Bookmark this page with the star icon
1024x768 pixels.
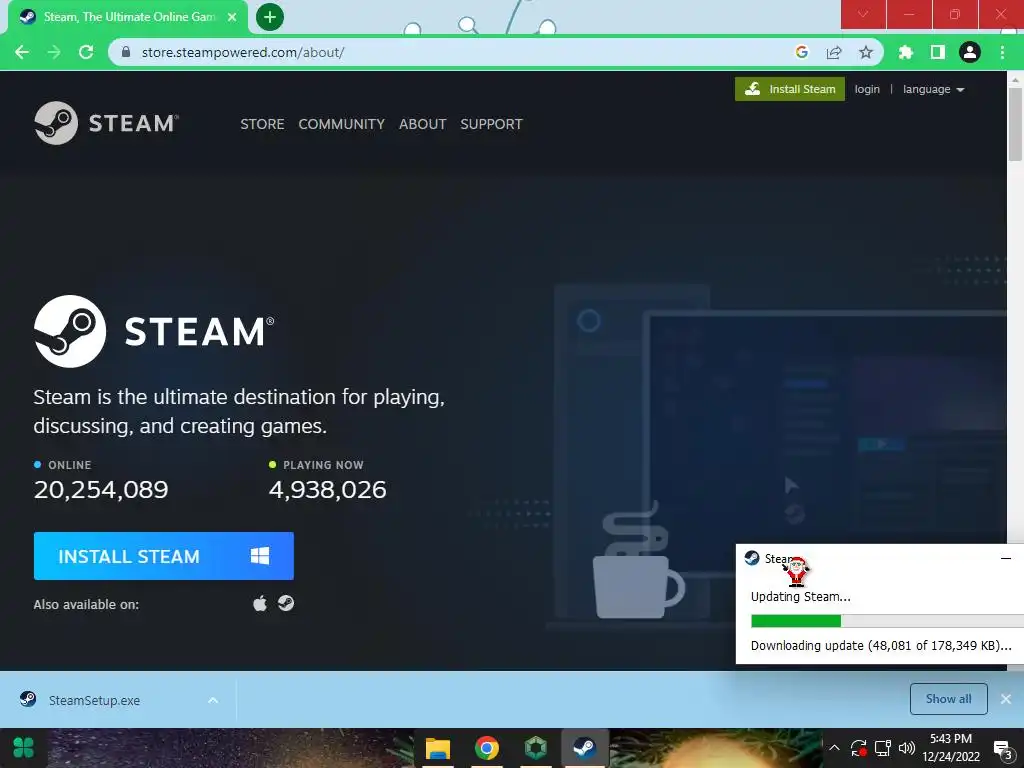point(866,52)
